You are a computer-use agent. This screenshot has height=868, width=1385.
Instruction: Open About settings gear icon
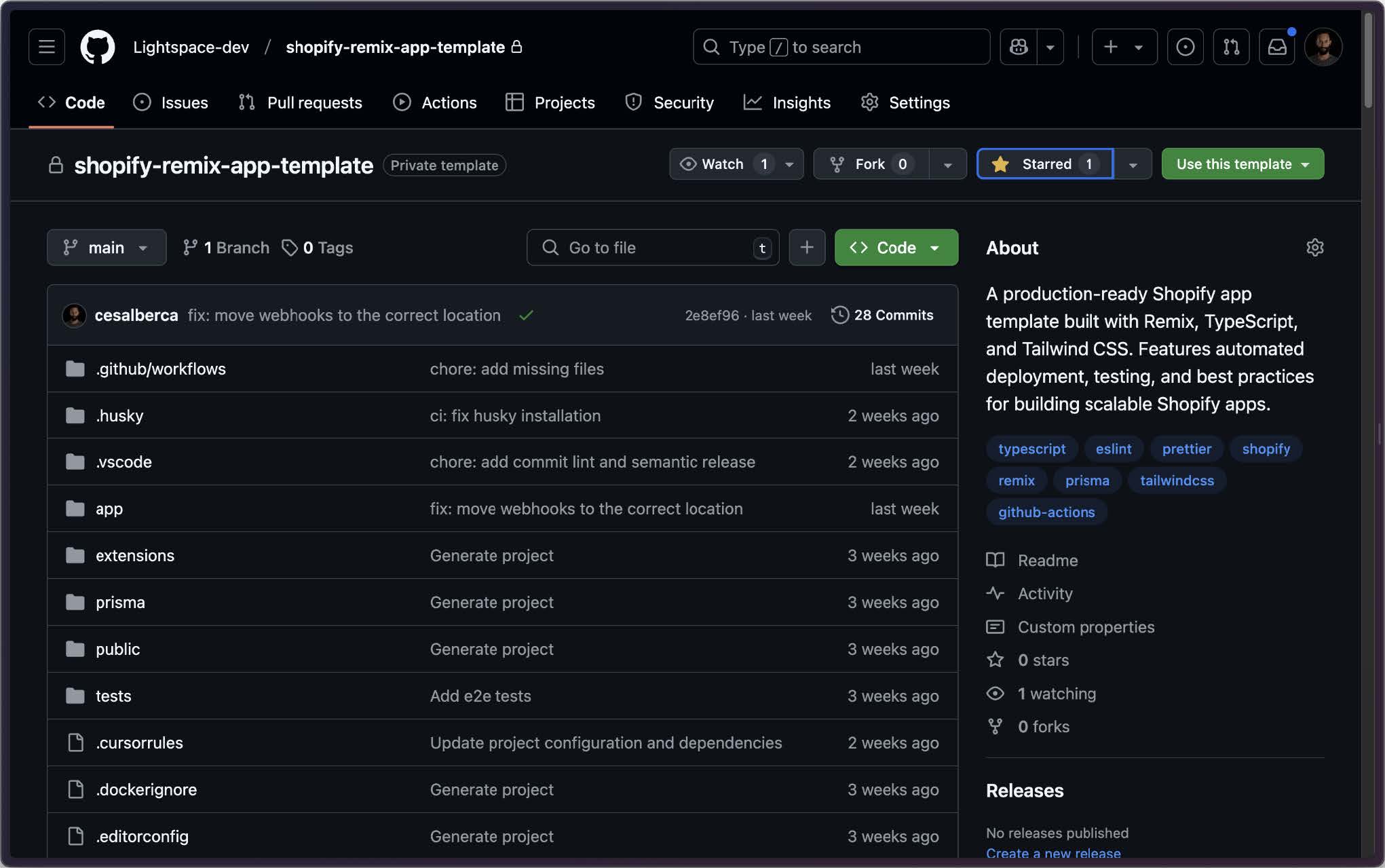[x=1315, y=248]
